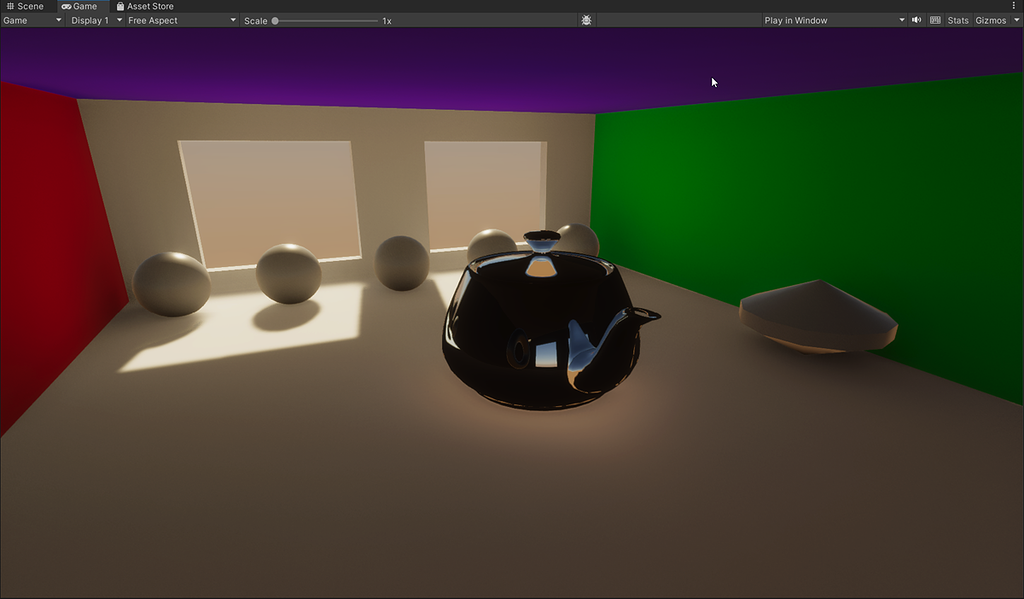Click the grid icon on the Scene tab
The height and width of the screenshot is (599, 1024).
tap(9, 5)
